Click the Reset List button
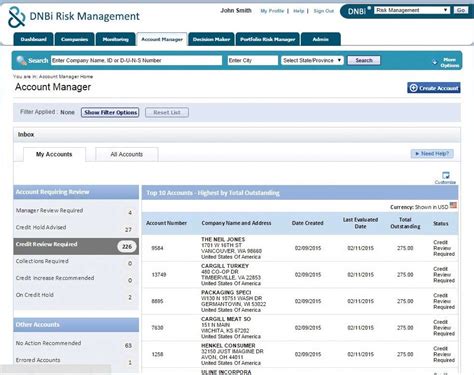 point(167,112)
